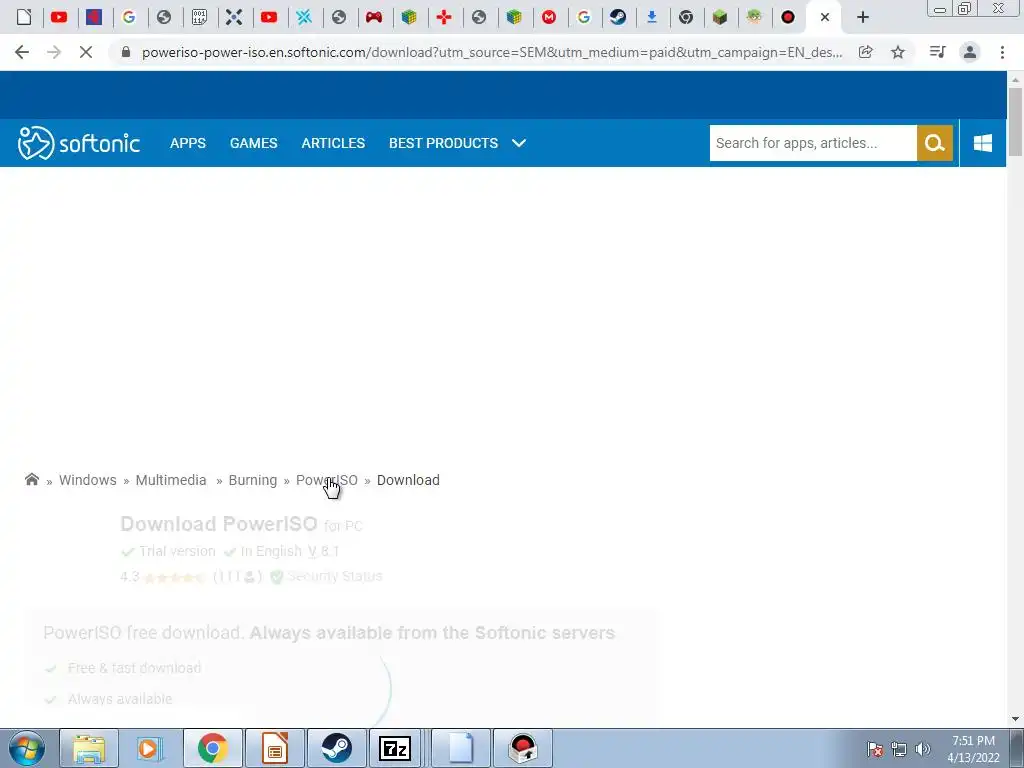Switch to the blank page tab
This screenshot has height=768, width=1024.
click(x=24, y=18)
